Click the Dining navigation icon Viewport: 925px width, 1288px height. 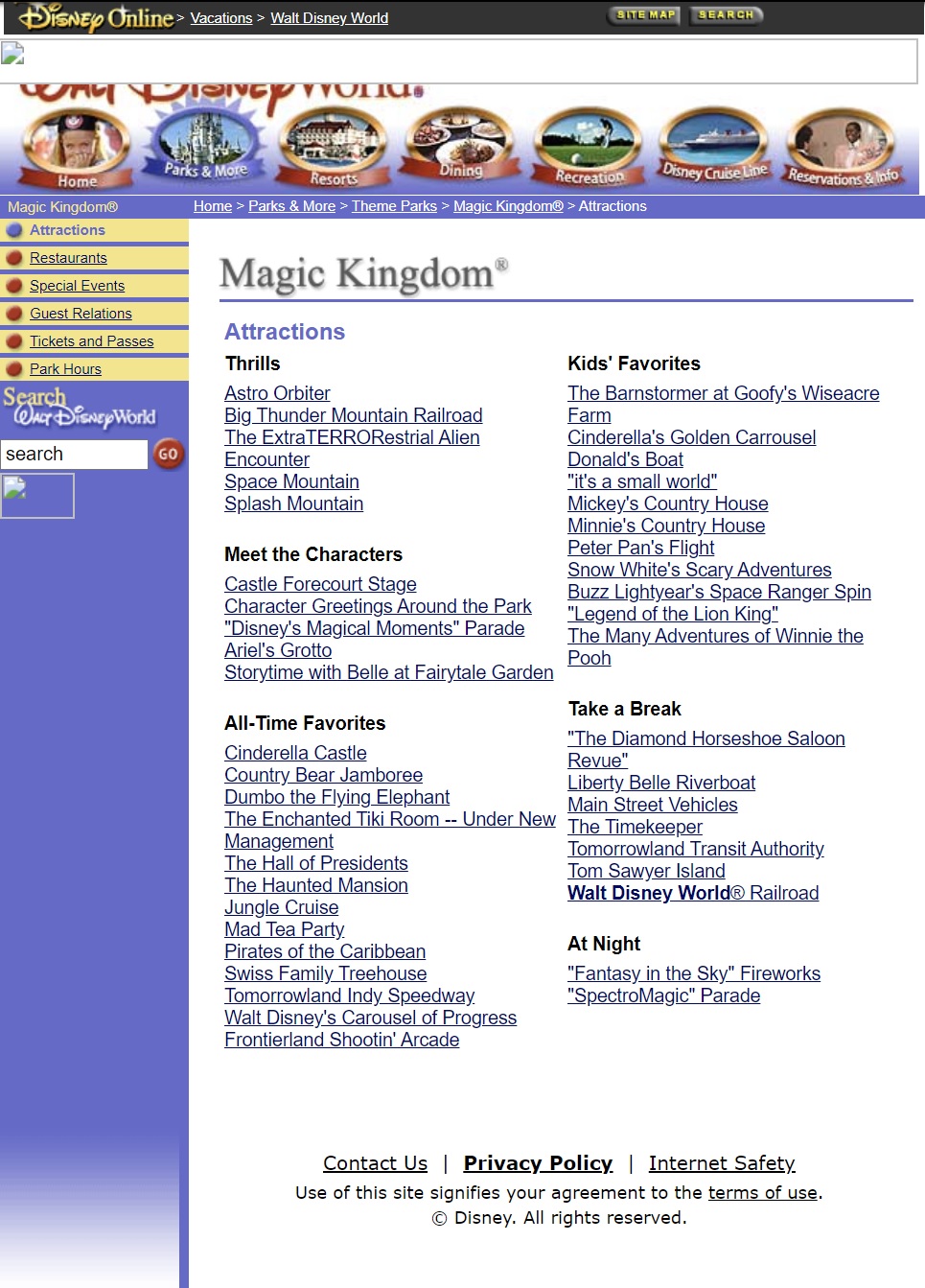[459, 144]
